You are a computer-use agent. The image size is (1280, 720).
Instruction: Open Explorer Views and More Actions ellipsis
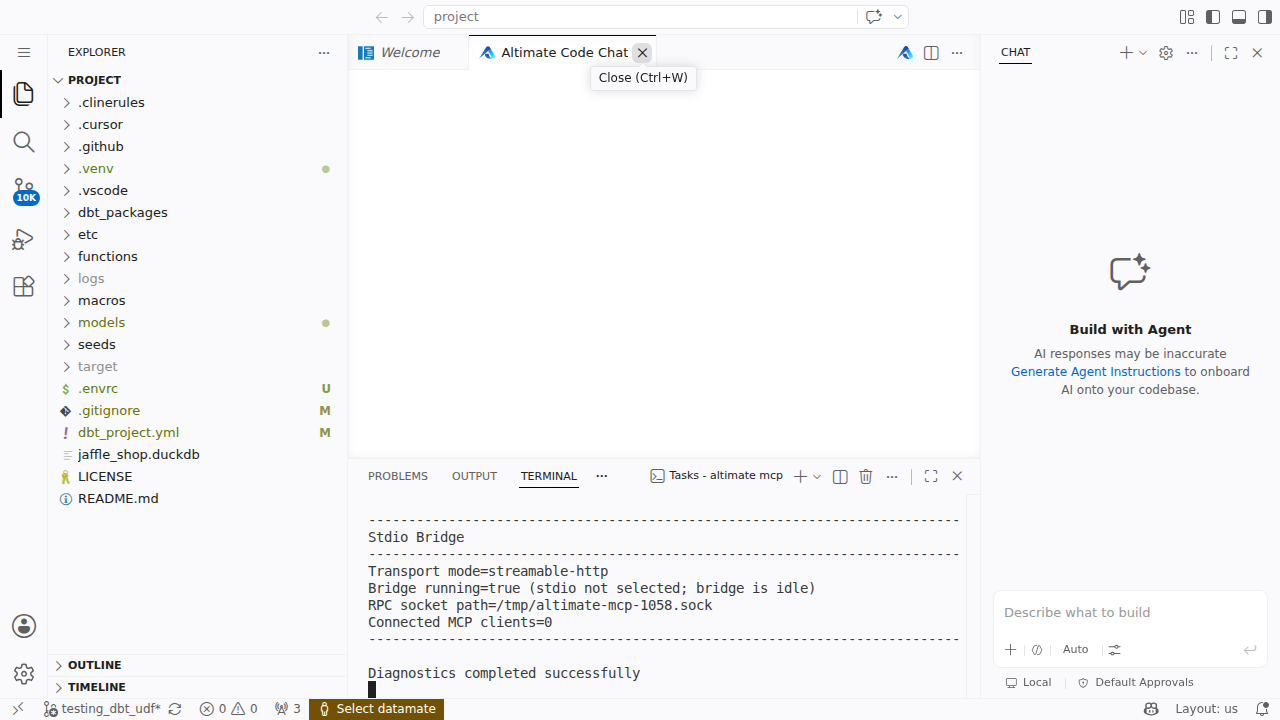pos(324,52)
